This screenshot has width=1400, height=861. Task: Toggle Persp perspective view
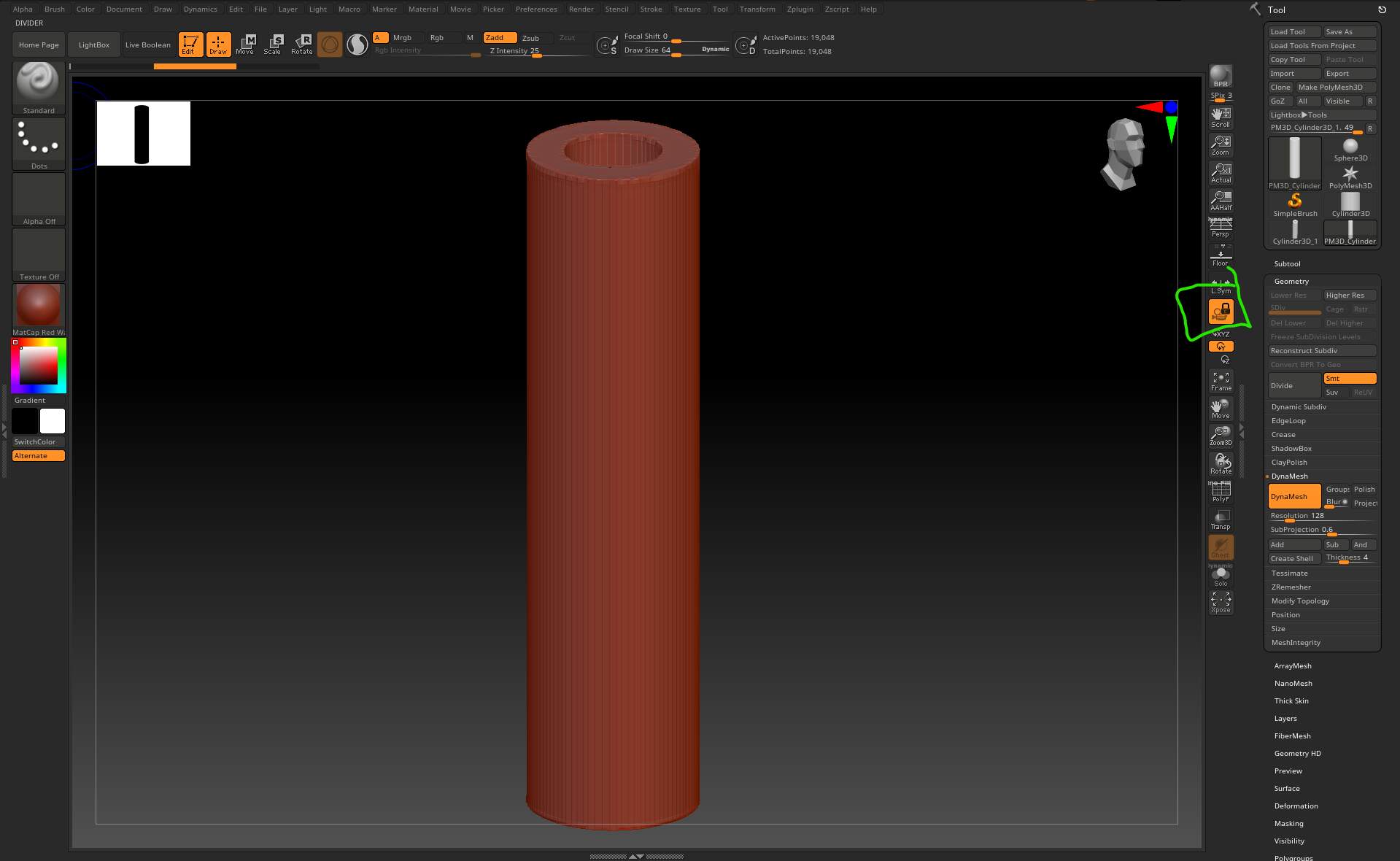point(1221,228)
